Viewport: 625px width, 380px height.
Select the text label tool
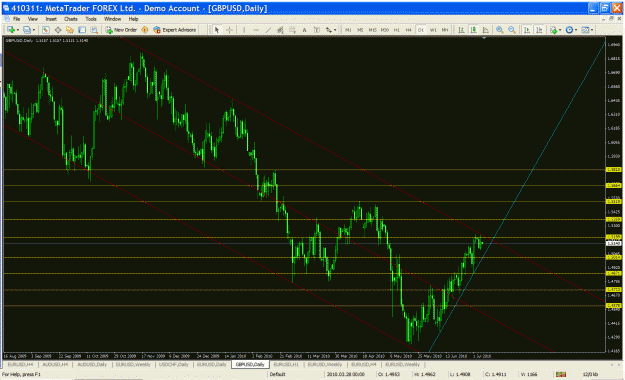click(316, 30)
